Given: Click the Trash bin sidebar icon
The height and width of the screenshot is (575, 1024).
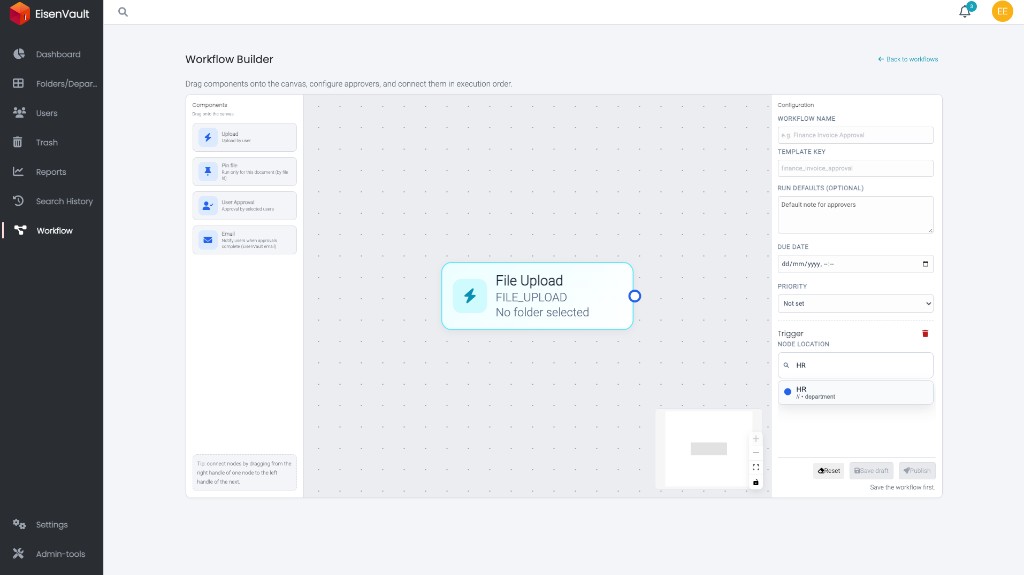Looking at the screenshot, I should click(x=18, y=142).
